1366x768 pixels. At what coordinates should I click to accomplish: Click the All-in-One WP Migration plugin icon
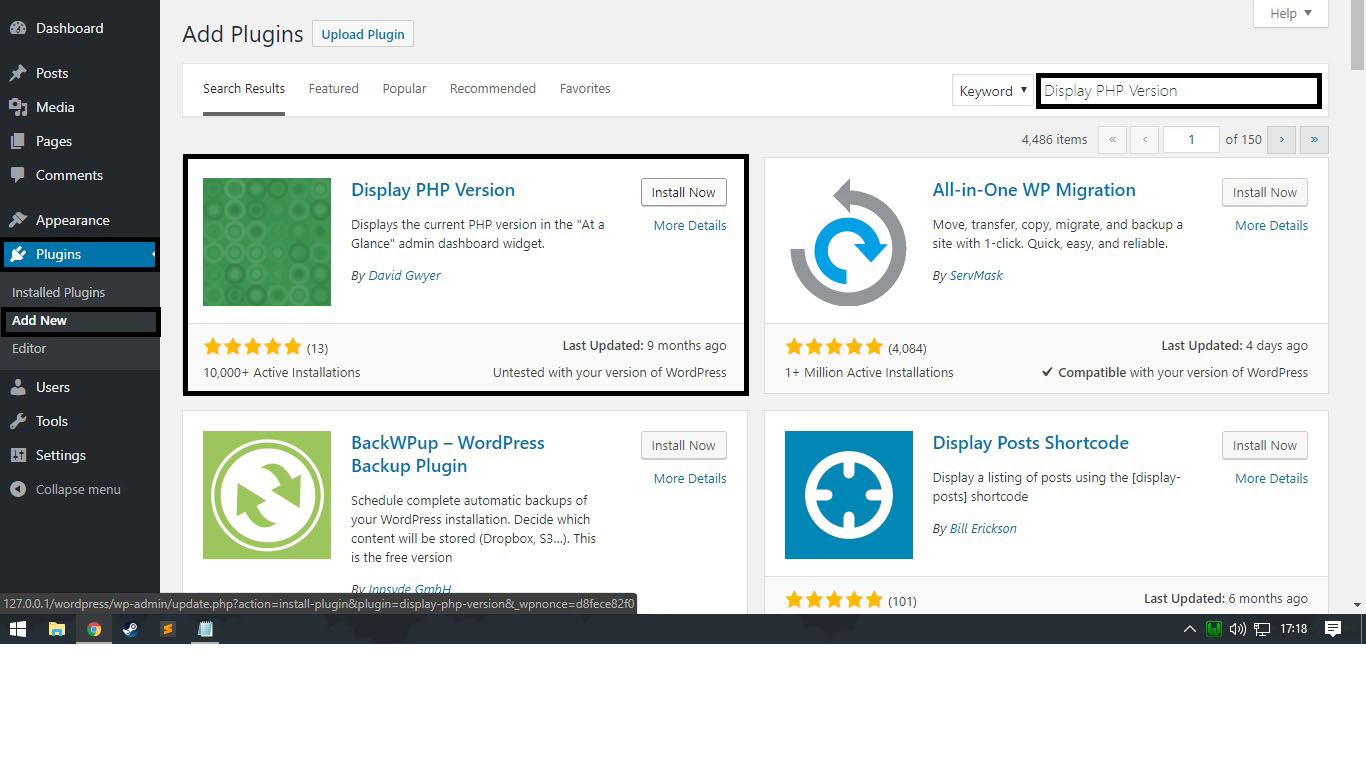tap(849, 242)
